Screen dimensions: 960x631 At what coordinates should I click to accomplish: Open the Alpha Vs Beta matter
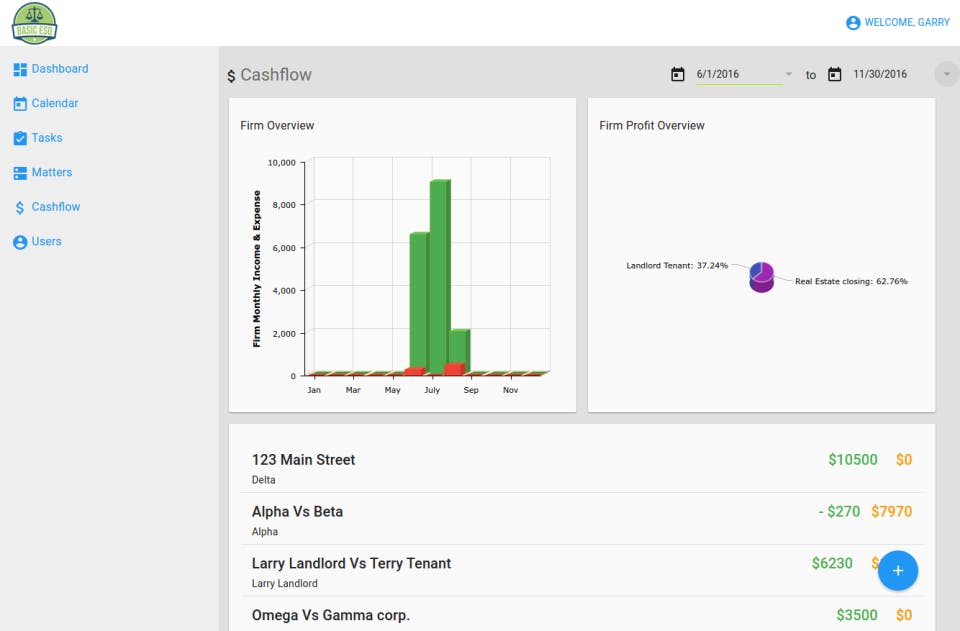click(x=582, y=519)
